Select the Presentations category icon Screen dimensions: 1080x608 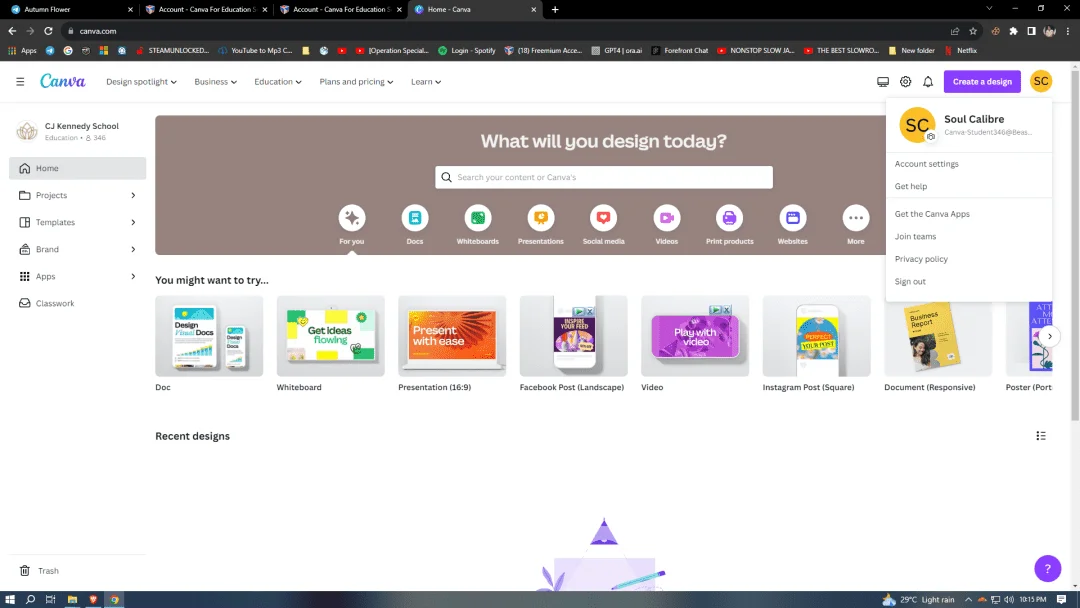pos(541,218)
